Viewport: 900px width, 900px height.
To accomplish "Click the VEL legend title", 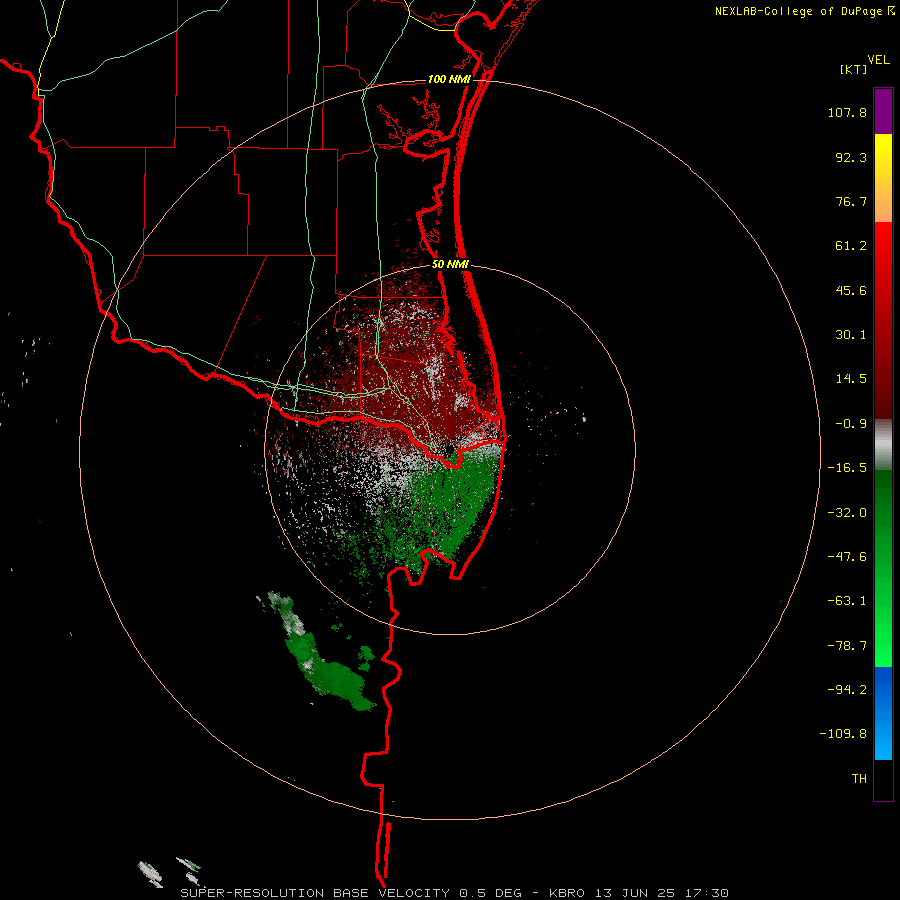I will pos(878,60).
